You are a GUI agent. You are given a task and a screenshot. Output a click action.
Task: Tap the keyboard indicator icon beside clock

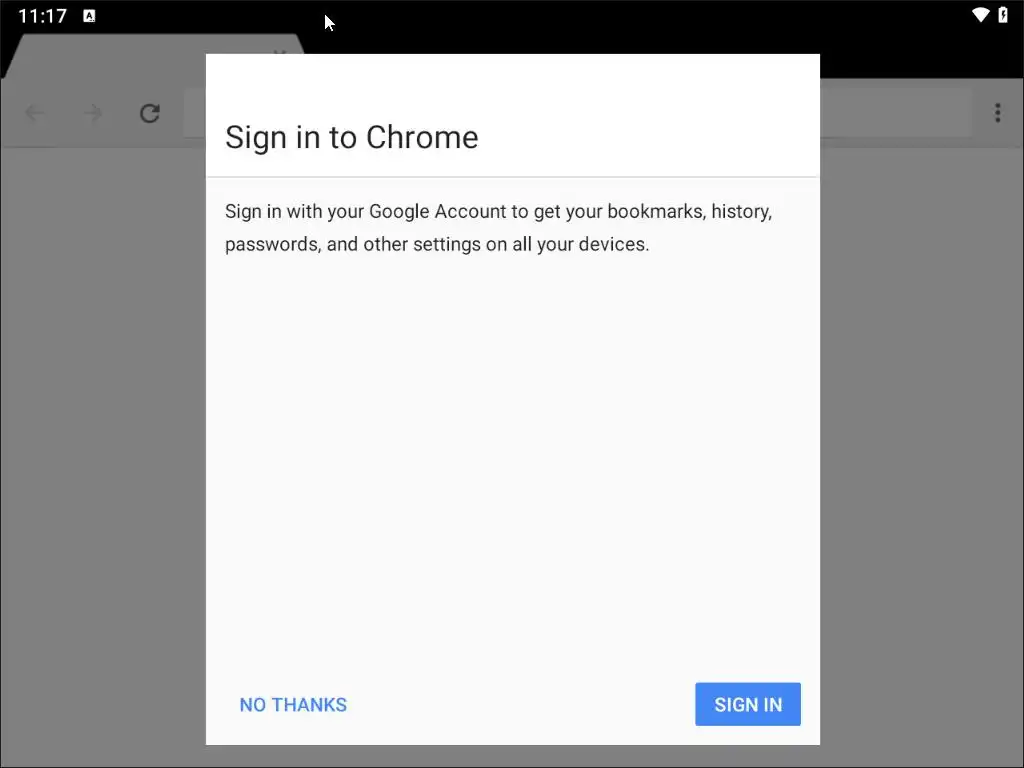89,16
